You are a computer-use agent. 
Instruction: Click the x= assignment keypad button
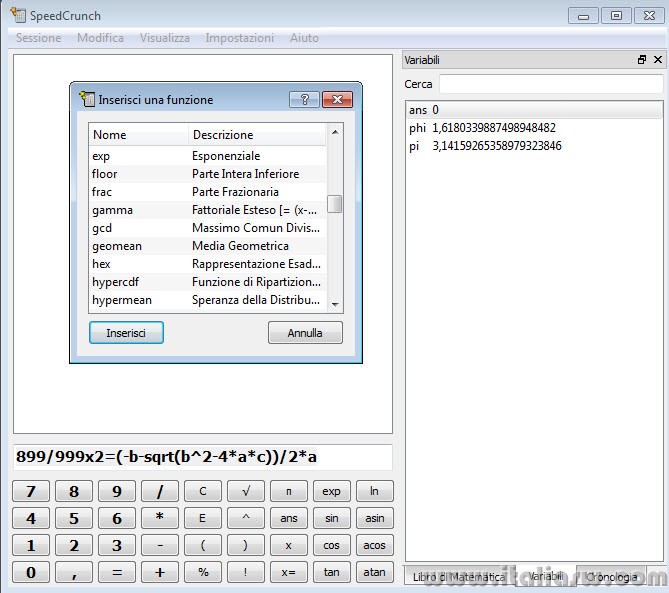pyautogui.click(x=289, y=572)
